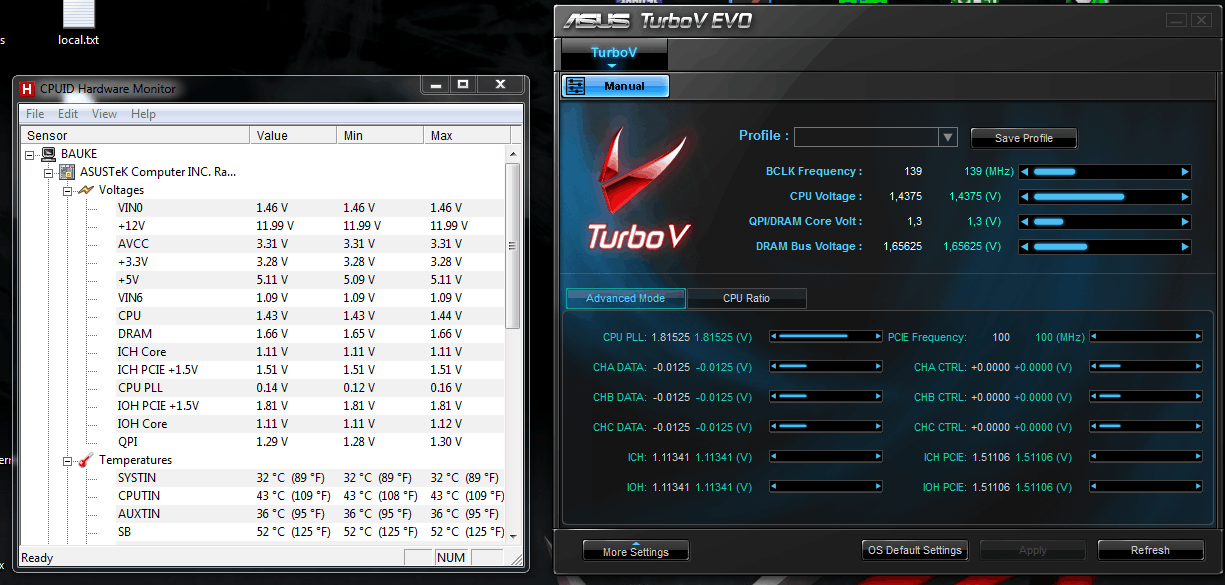The image size is (1225, 585).
Task: Click the Voltages lightning icon in tree
Action: pyautogui.click(x=87, y=189)
